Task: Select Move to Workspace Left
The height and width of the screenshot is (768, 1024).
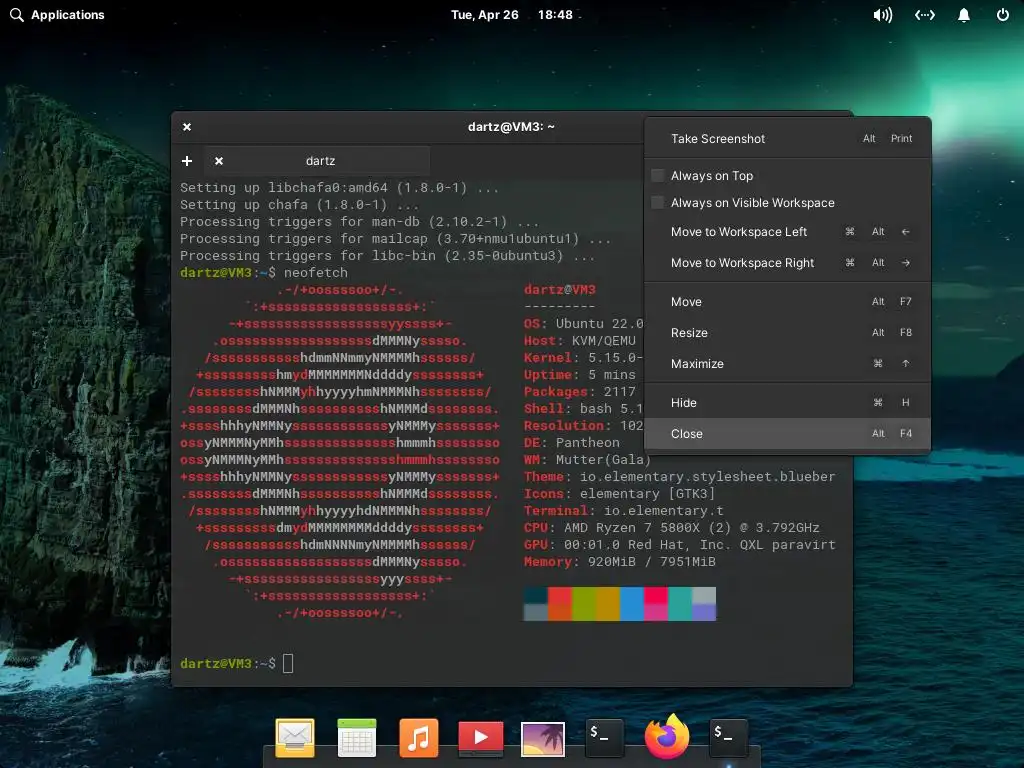Action: pyautogui.click(x=787, y=232)
